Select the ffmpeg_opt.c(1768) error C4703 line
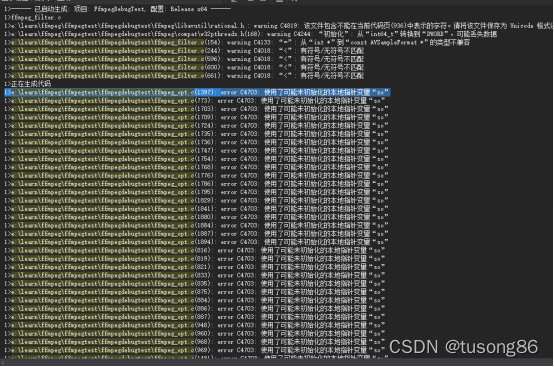554x367 pixels. point(196,167)
